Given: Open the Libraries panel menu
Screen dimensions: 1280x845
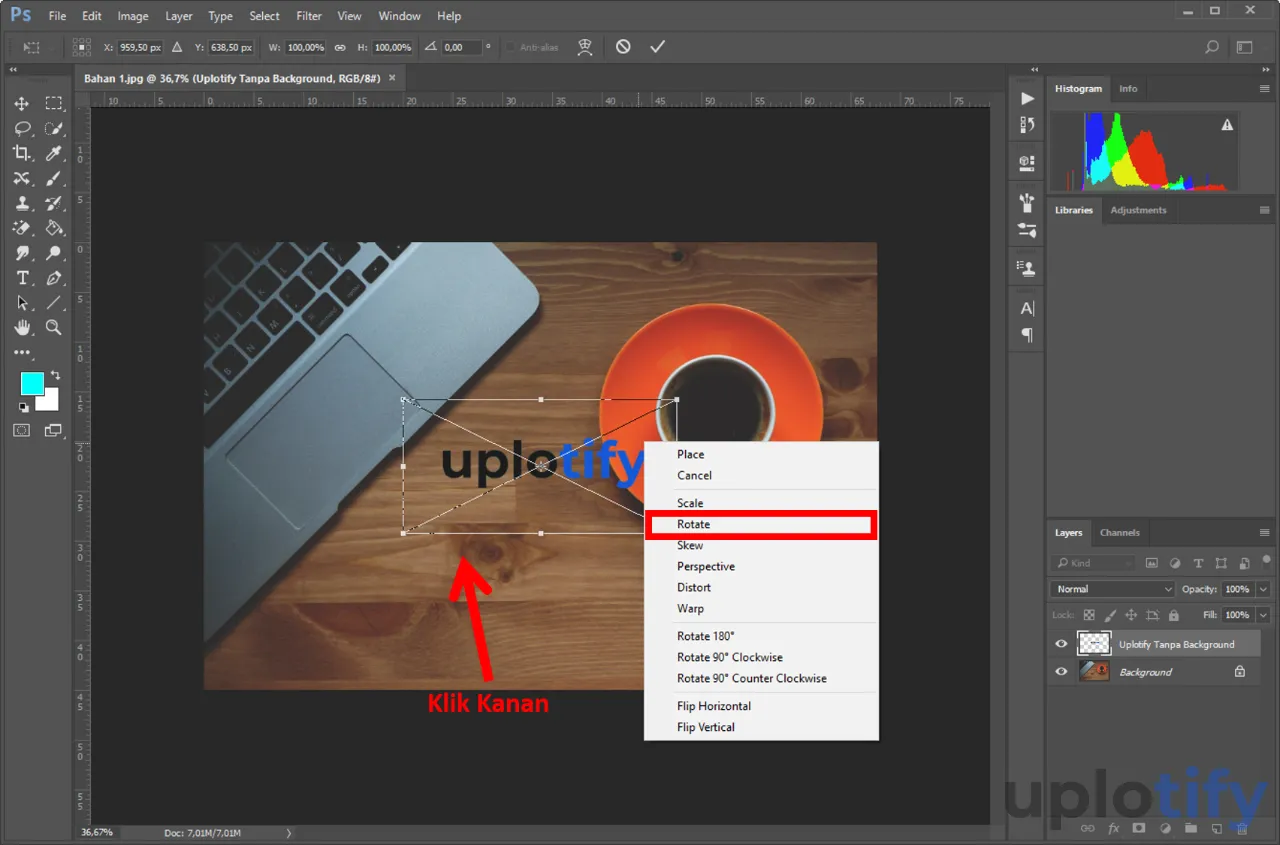Looking at the screenshot, I should click(x=1264, y=210).
